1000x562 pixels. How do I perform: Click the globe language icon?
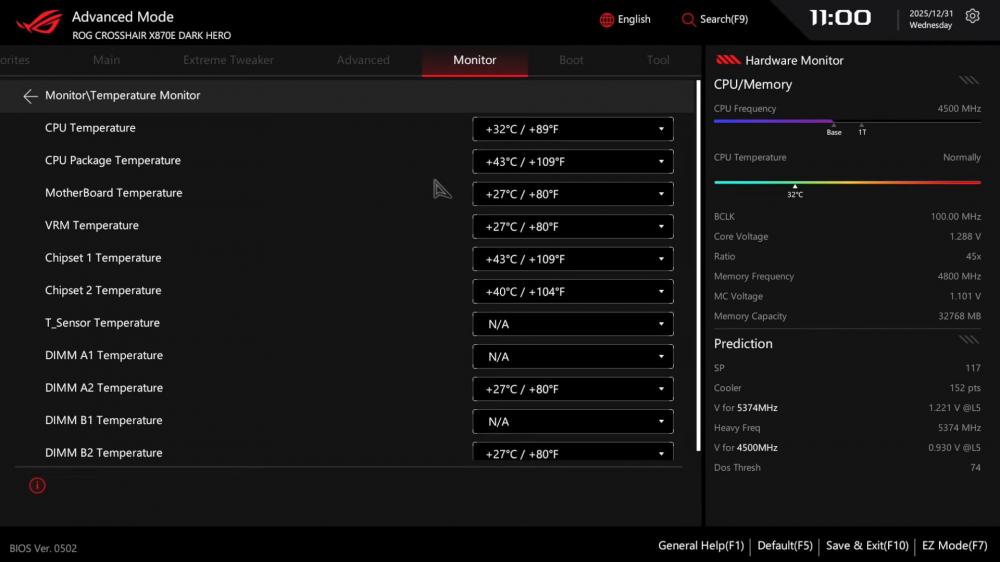(x=607, y=20)
